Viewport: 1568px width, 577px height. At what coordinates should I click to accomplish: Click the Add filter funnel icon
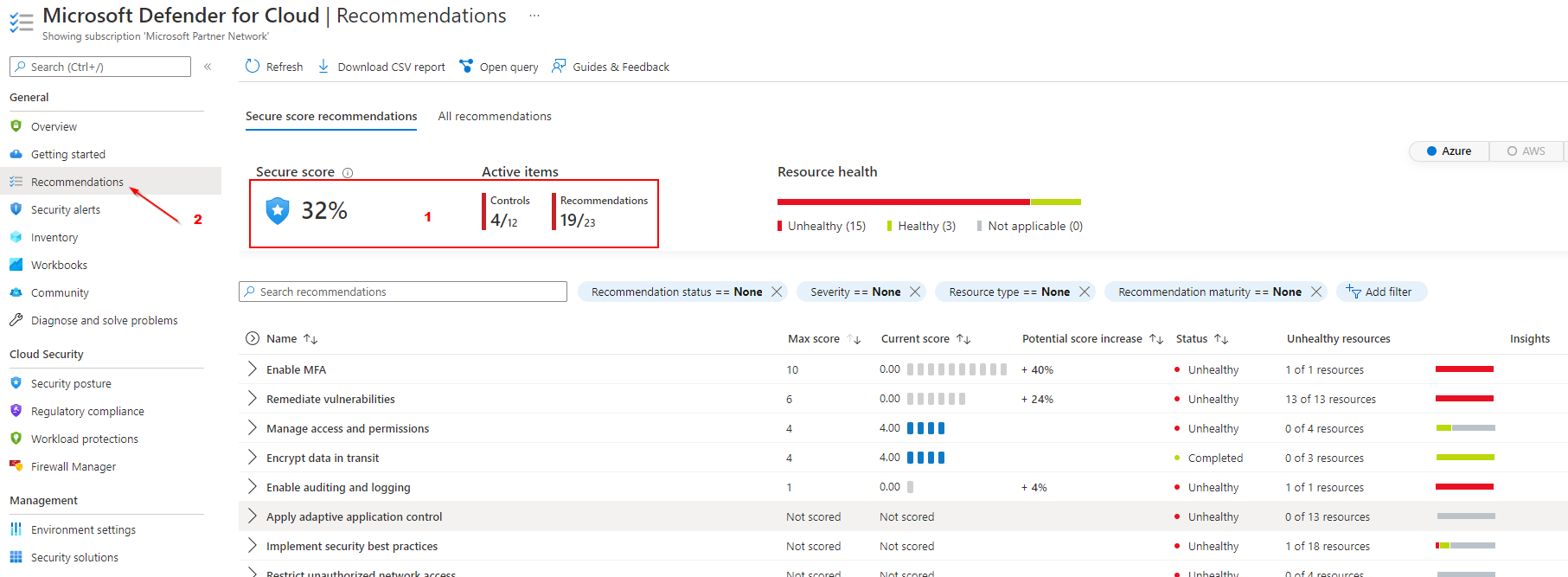coord(1354,292)
